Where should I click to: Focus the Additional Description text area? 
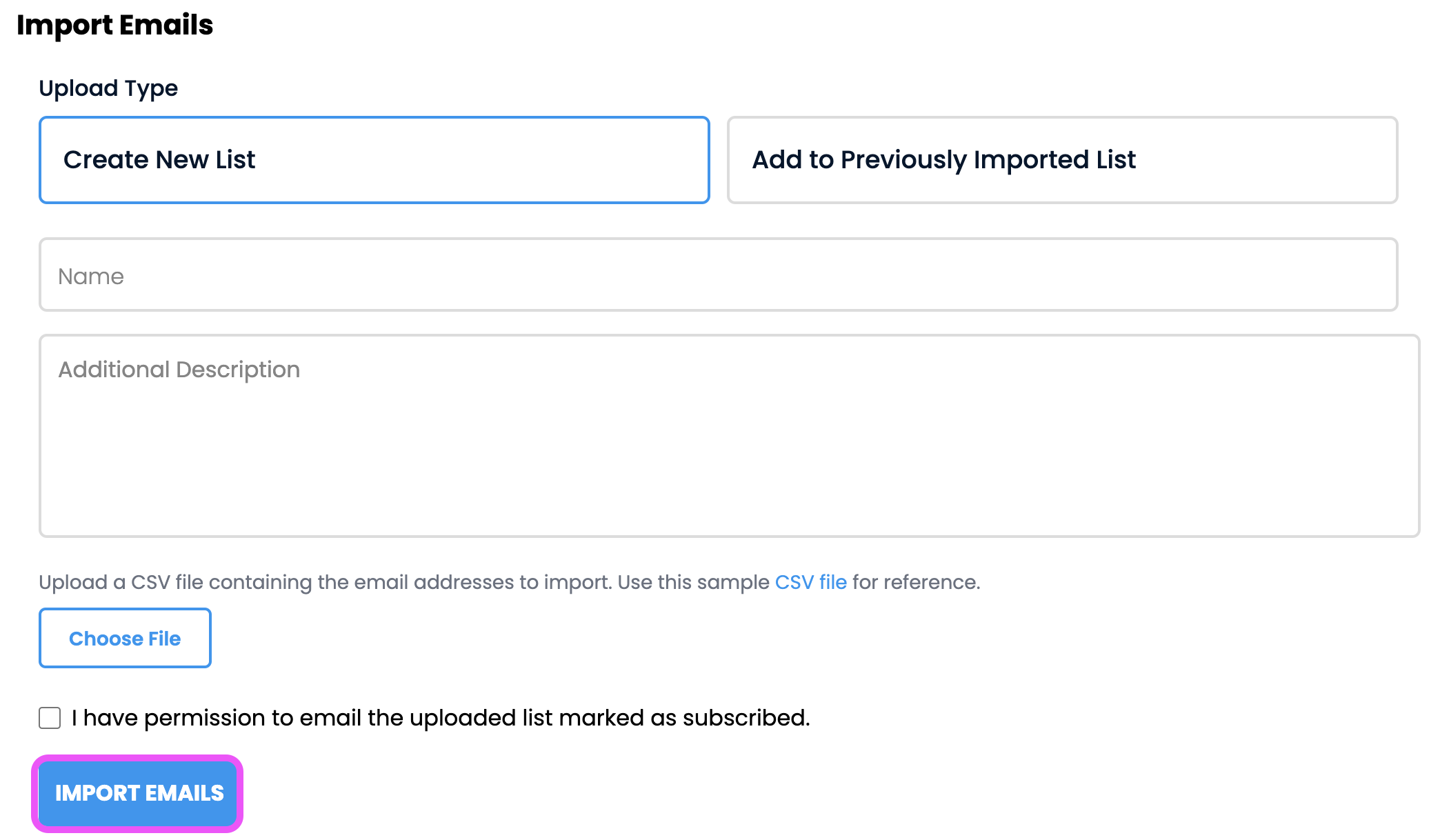729,436
